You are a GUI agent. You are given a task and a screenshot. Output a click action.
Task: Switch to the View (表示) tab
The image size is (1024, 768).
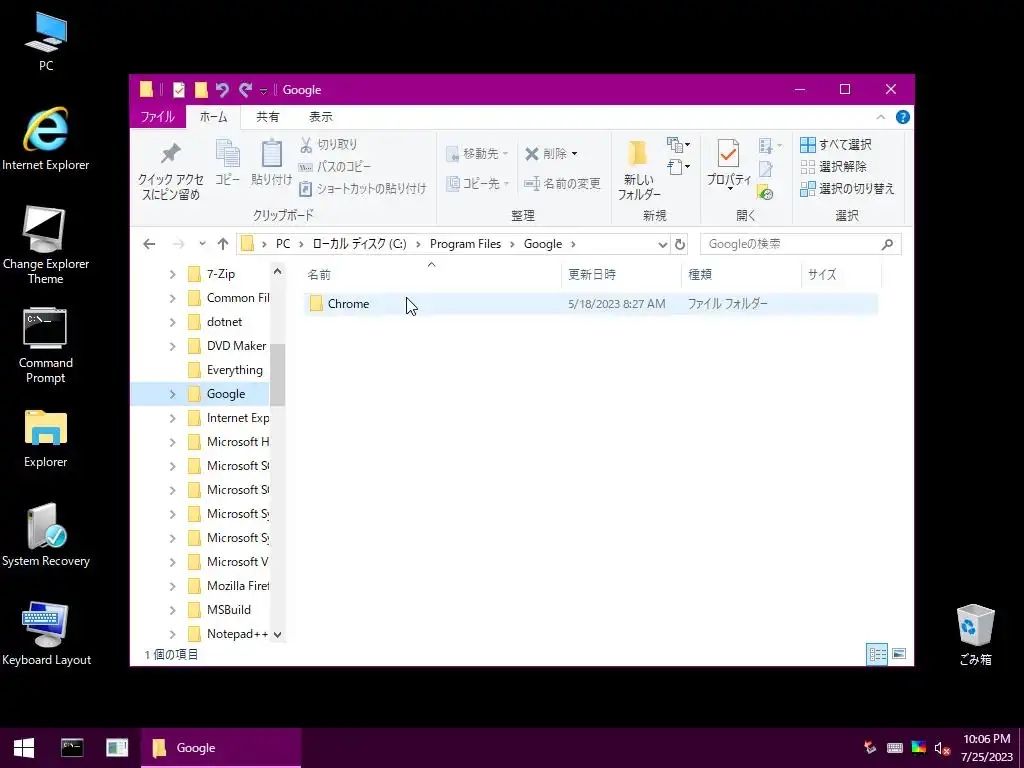[321, 117]
